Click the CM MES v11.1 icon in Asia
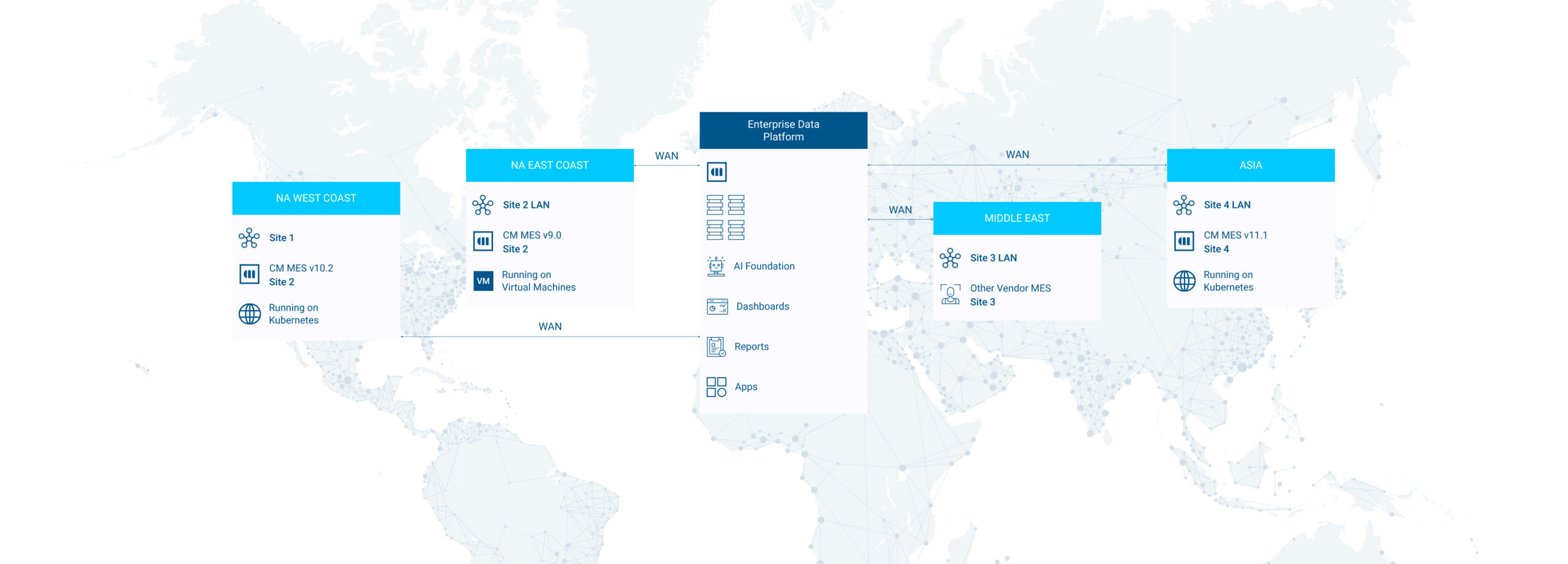Image resolution: width=1568 pixels, height=564 pixels. click(1184, 242)
